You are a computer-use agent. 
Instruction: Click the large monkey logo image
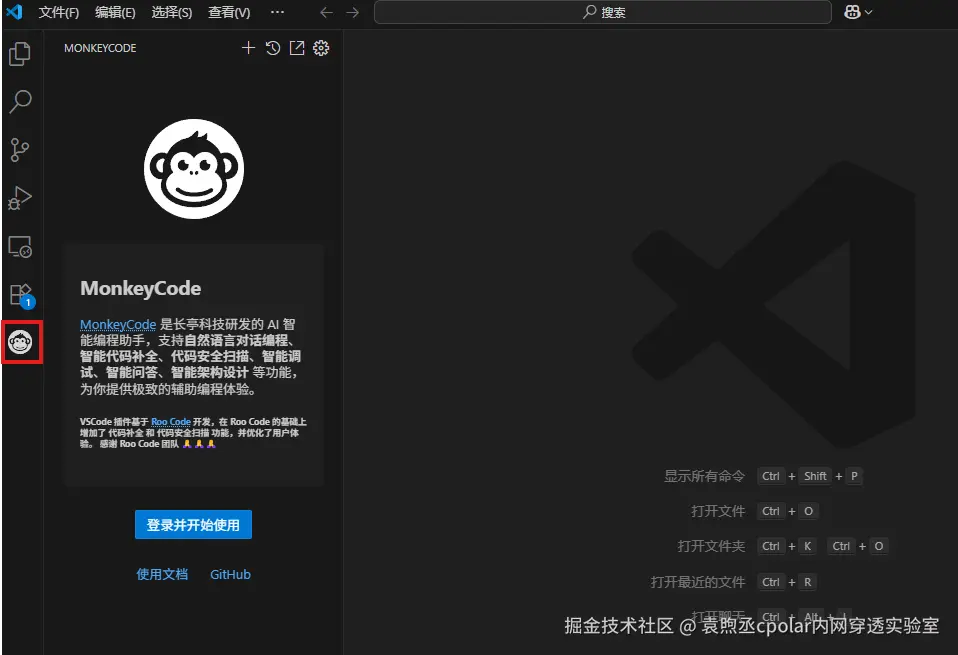tap(194, 169)
